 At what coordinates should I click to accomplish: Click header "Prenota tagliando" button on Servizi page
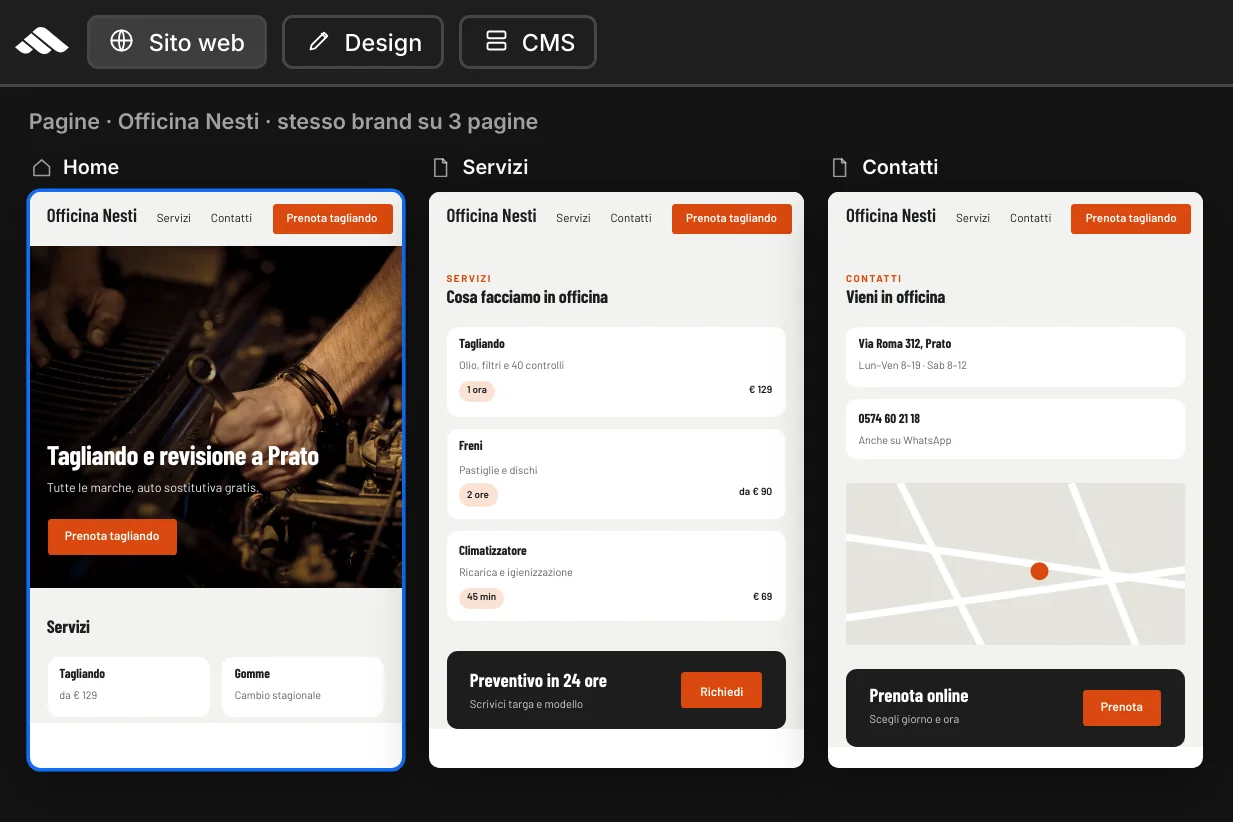click(731, 218)
